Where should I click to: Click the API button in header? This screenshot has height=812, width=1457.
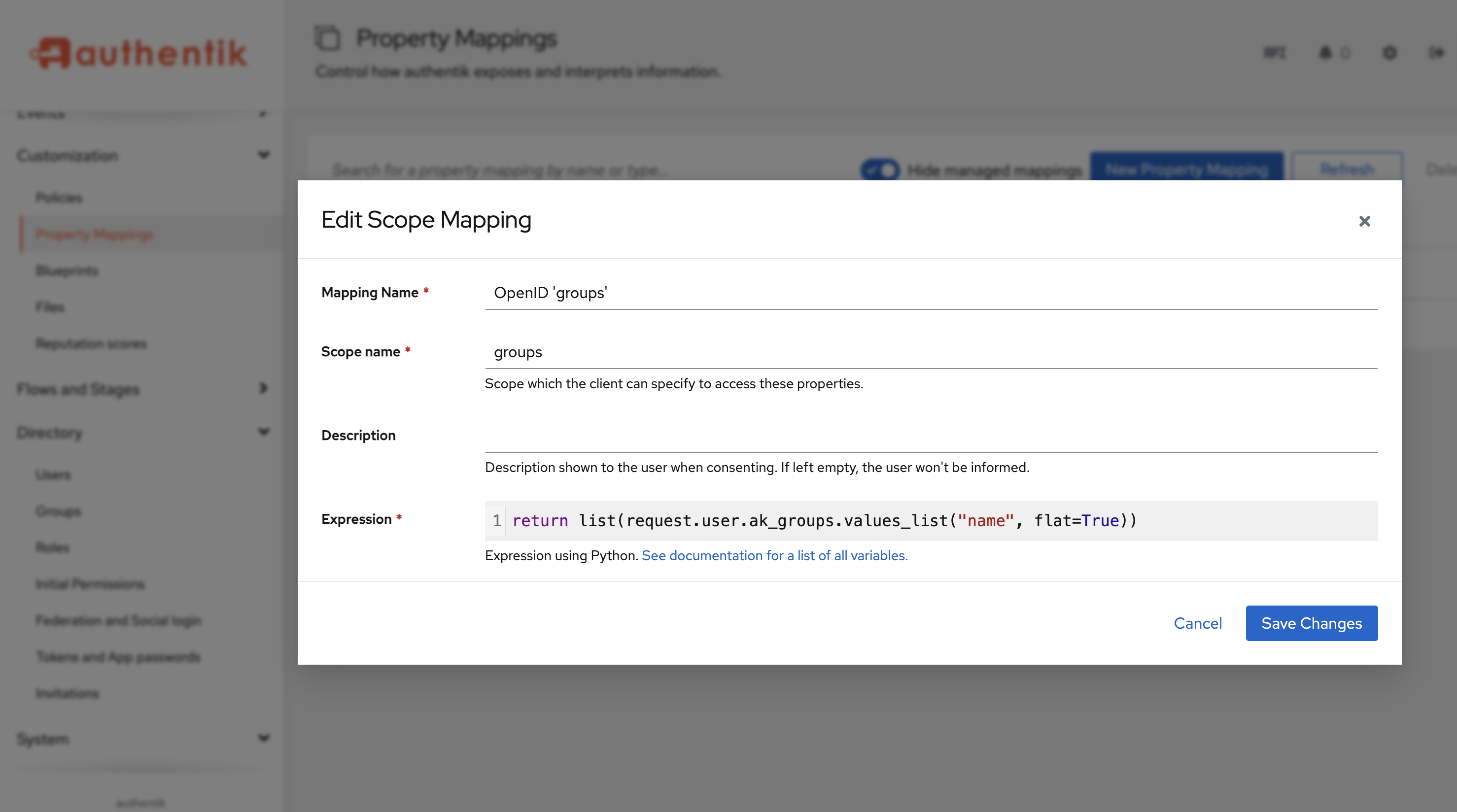click(1274, 53)
